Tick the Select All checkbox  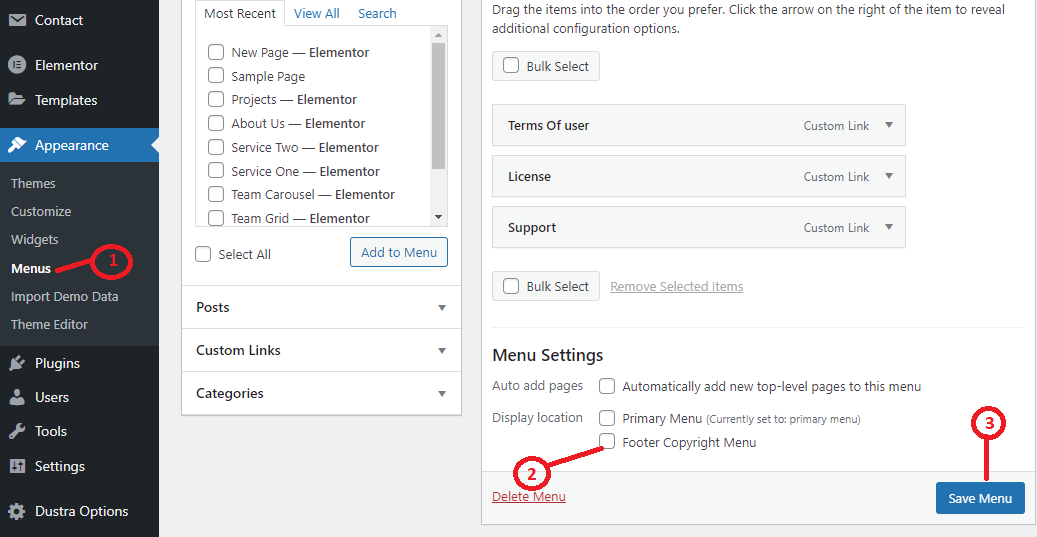pos(204,254)
